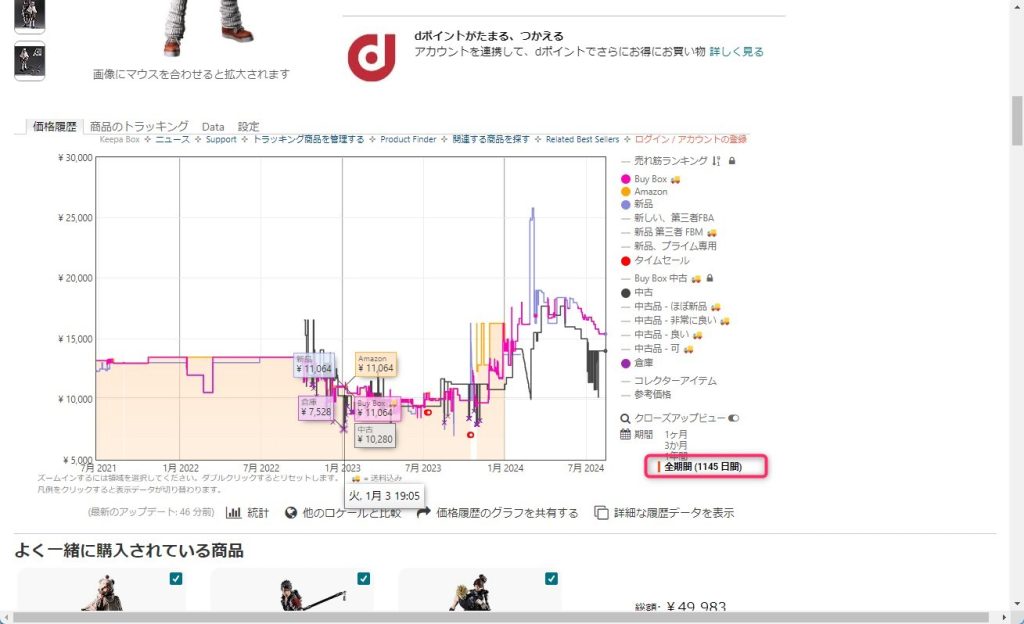Open the 統計 statistics bar chart icon

tap(234, 513)
